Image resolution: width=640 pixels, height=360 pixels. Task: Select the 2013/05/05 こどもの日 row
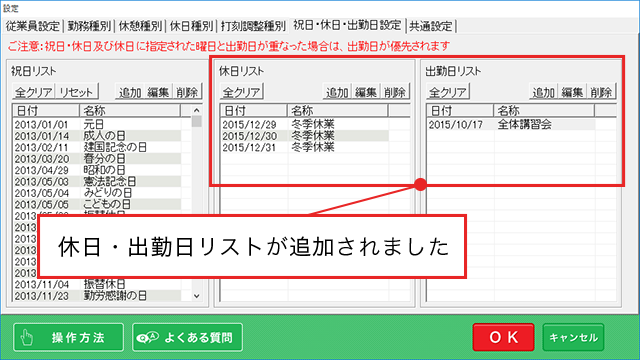97,204
